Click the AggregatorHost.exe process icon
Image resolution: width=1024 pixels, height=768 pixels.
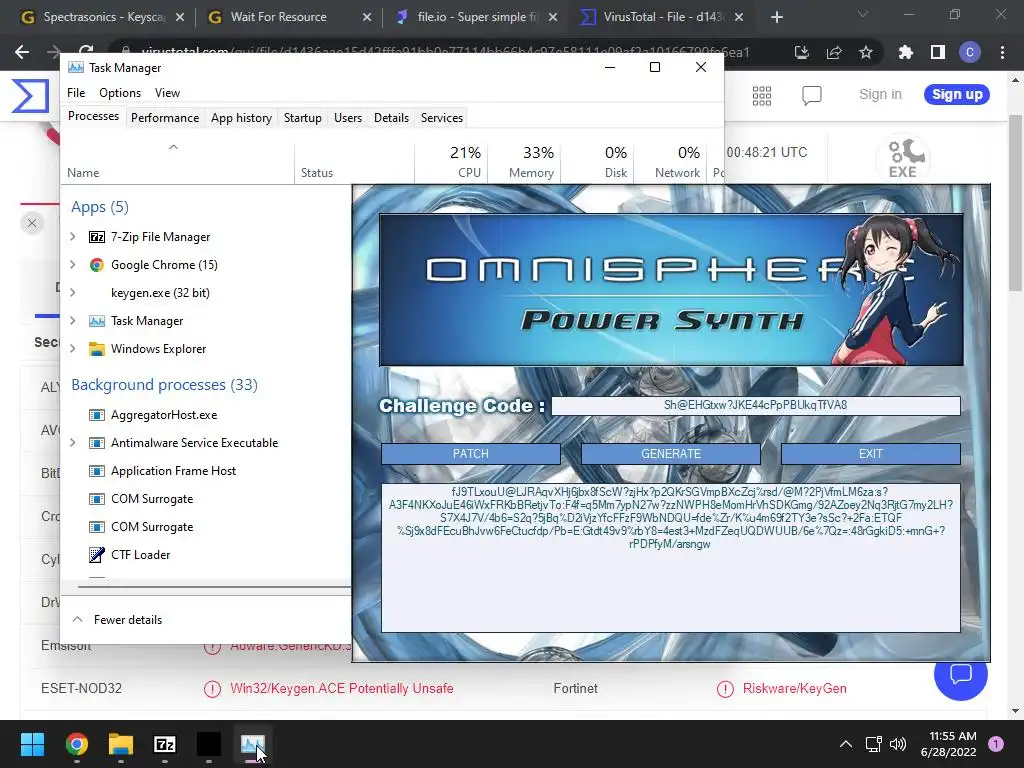point(97,415)
